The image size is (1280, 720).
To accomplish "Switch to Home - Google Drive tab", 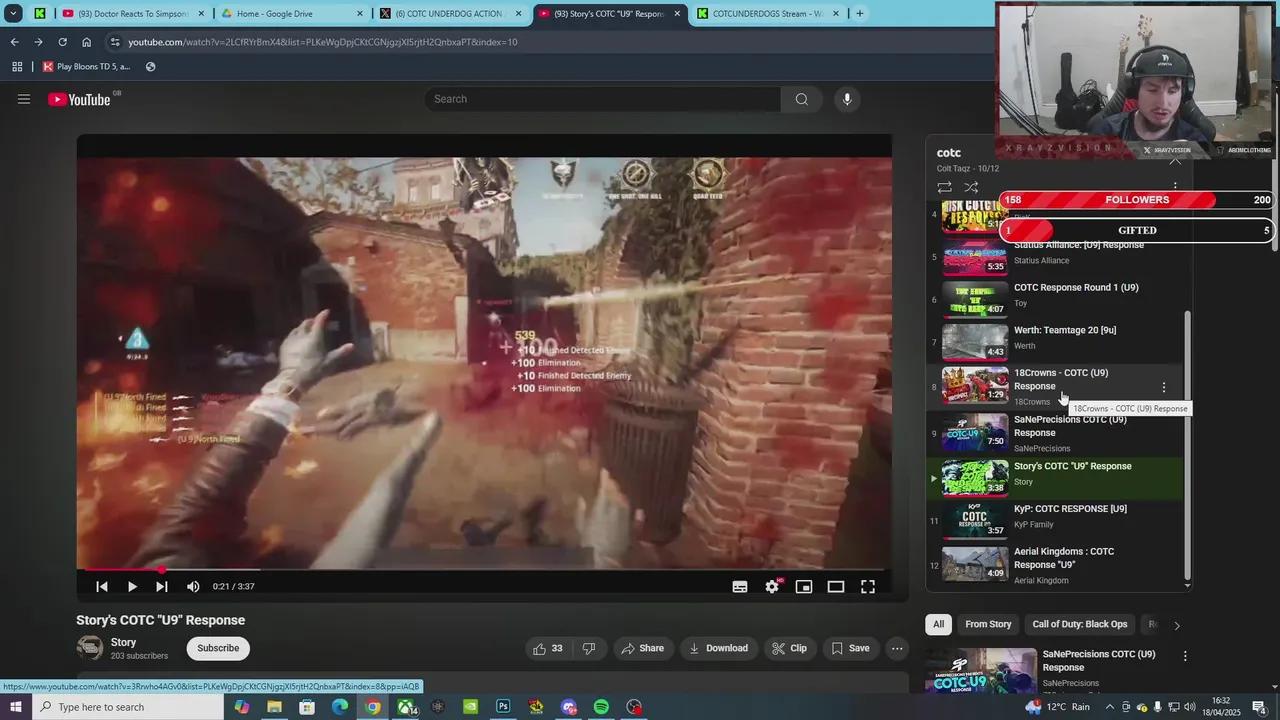I will tap(292, 14).
